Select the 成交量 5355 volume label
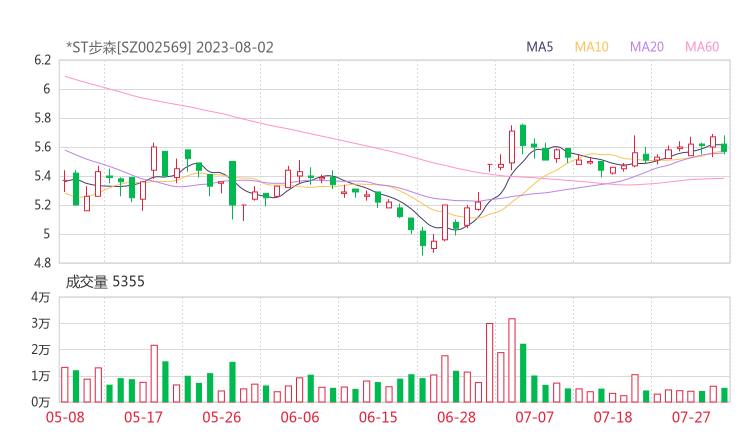This screenshot has width=740, height=440. coord(105,282)
